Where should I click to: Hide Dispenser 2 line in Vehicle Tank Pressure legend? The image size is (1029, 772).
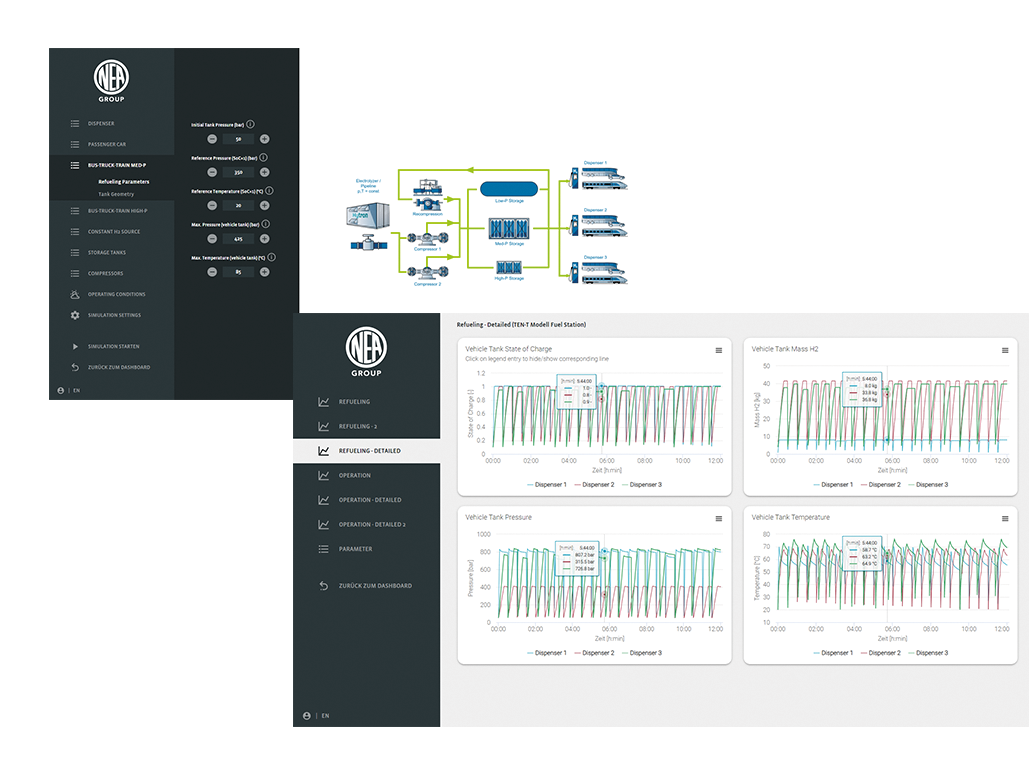point(598,653)
